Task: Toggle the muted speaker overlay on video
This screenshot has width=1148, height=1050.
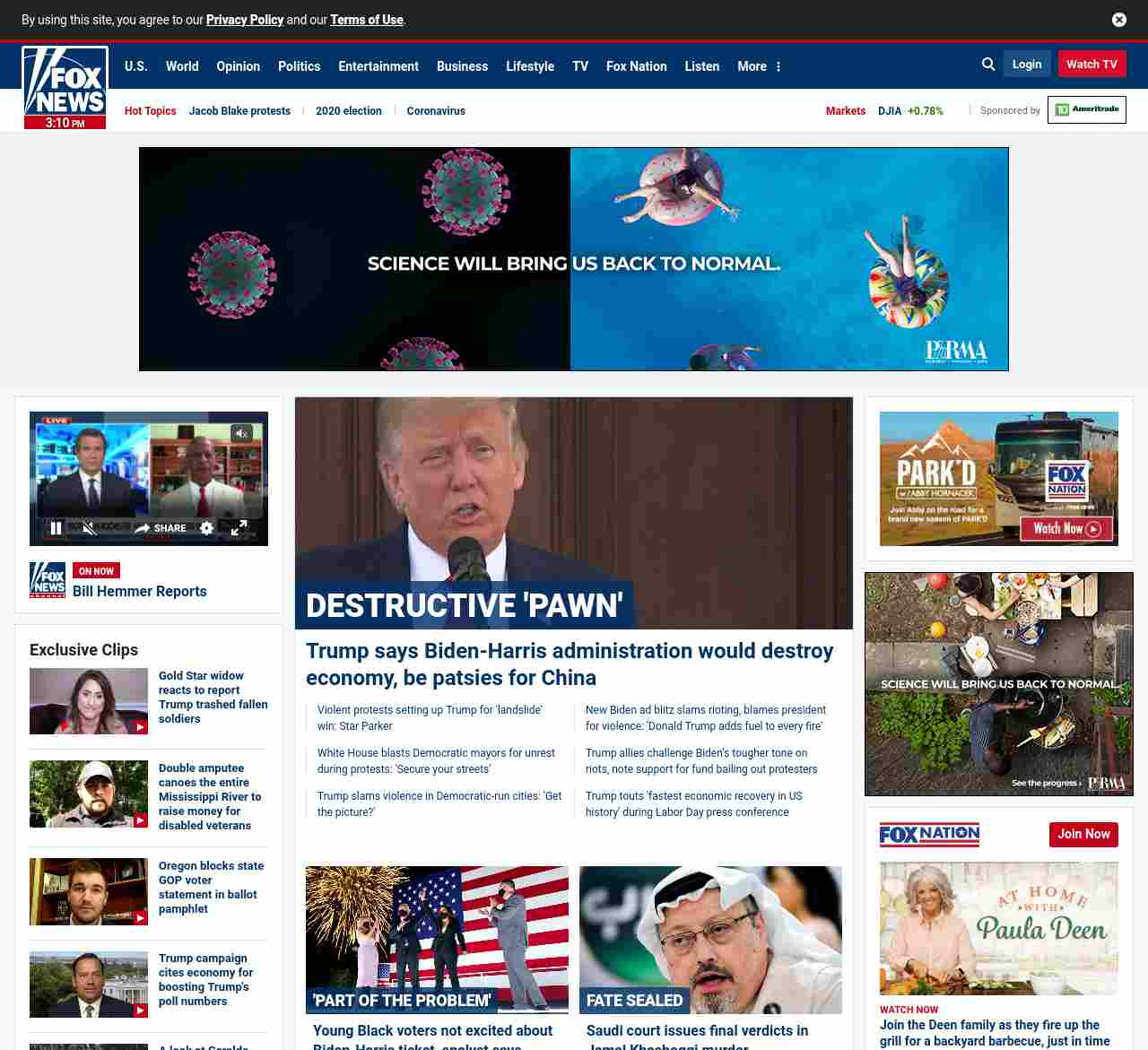Action: coord(241,434)
